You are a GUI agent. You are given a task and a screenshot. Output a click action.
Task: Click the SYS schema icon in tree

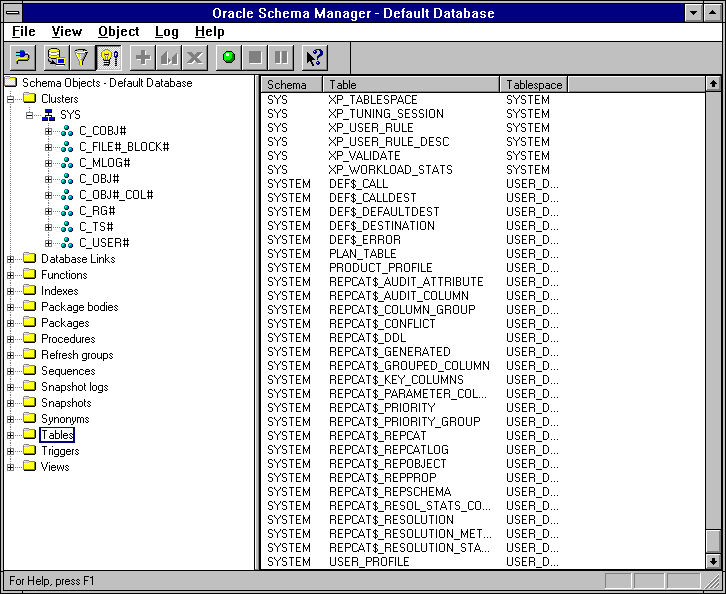tap(48, 115)
